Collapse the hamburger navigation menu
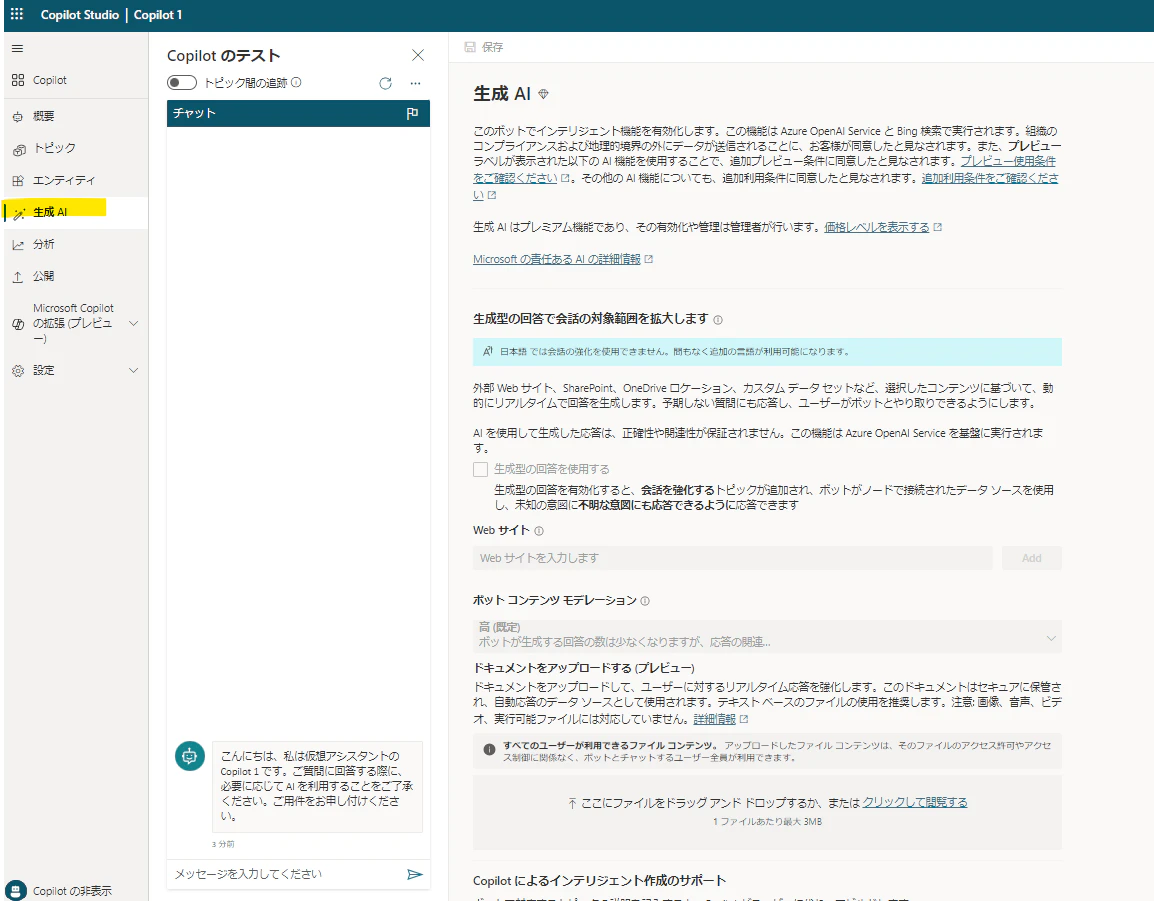1154x901 pixels. [18, 49]
